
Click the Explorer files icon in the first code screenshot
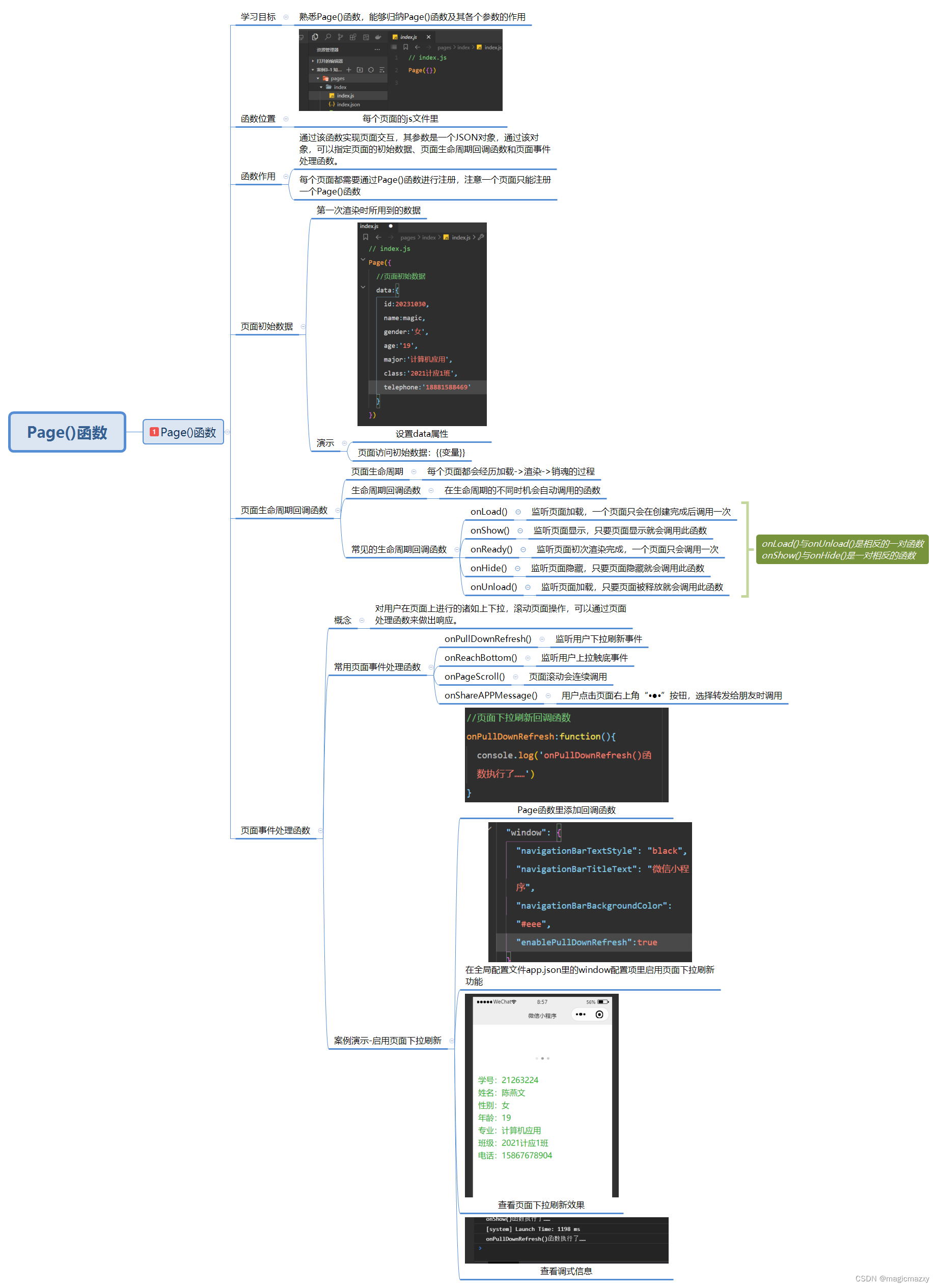coord(315,37)
